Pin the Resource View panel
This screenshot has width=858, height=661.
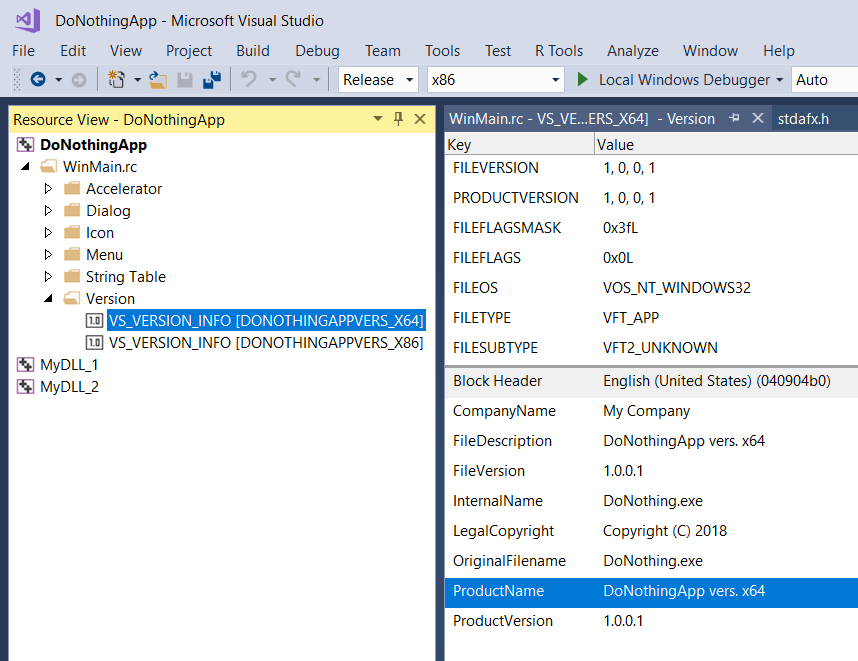click(x=398, y=119)
